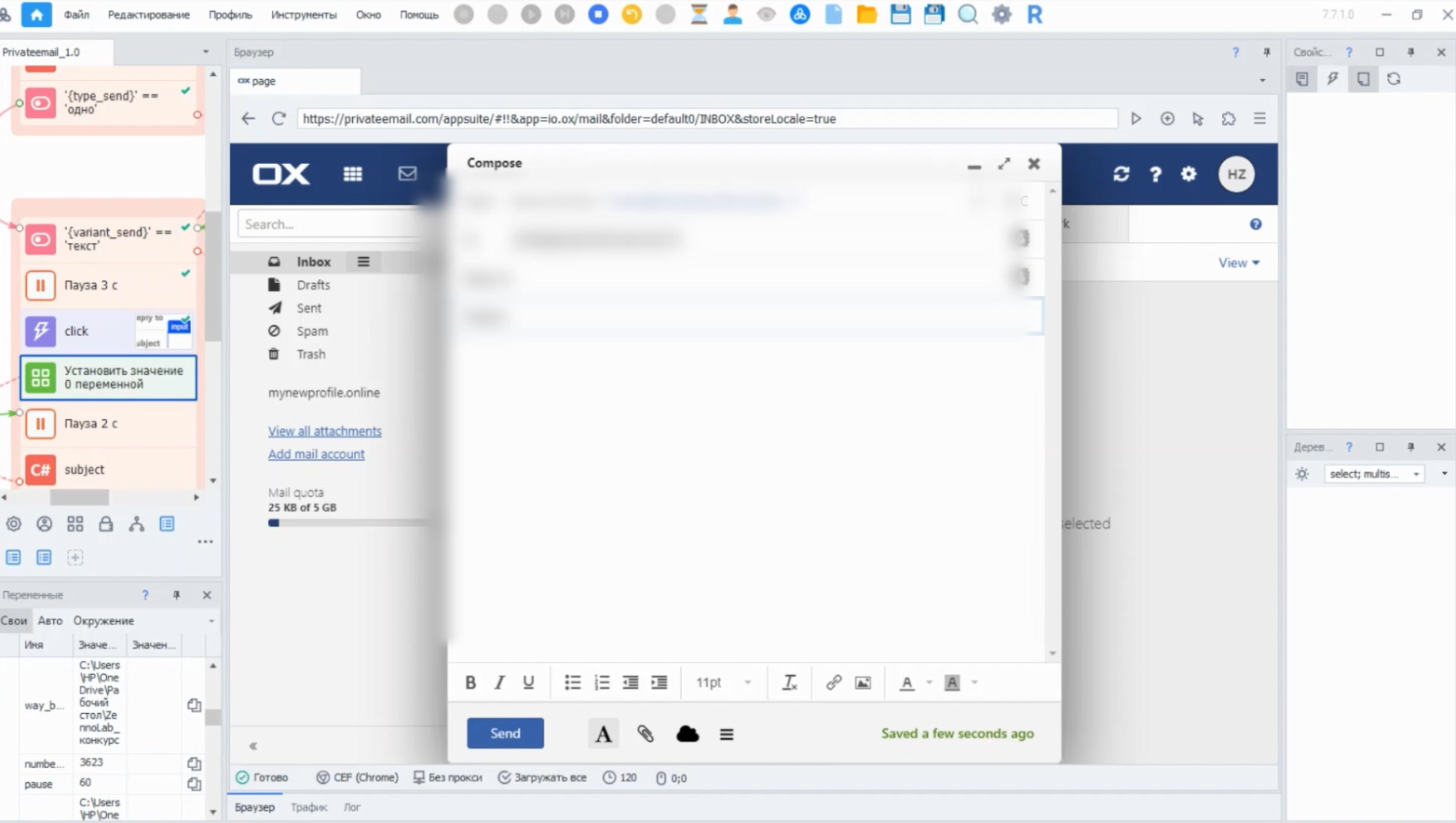The image size is (1456, 823).
Task: Select the Пауза 3 с action block
Action: (x=109, y=285)
